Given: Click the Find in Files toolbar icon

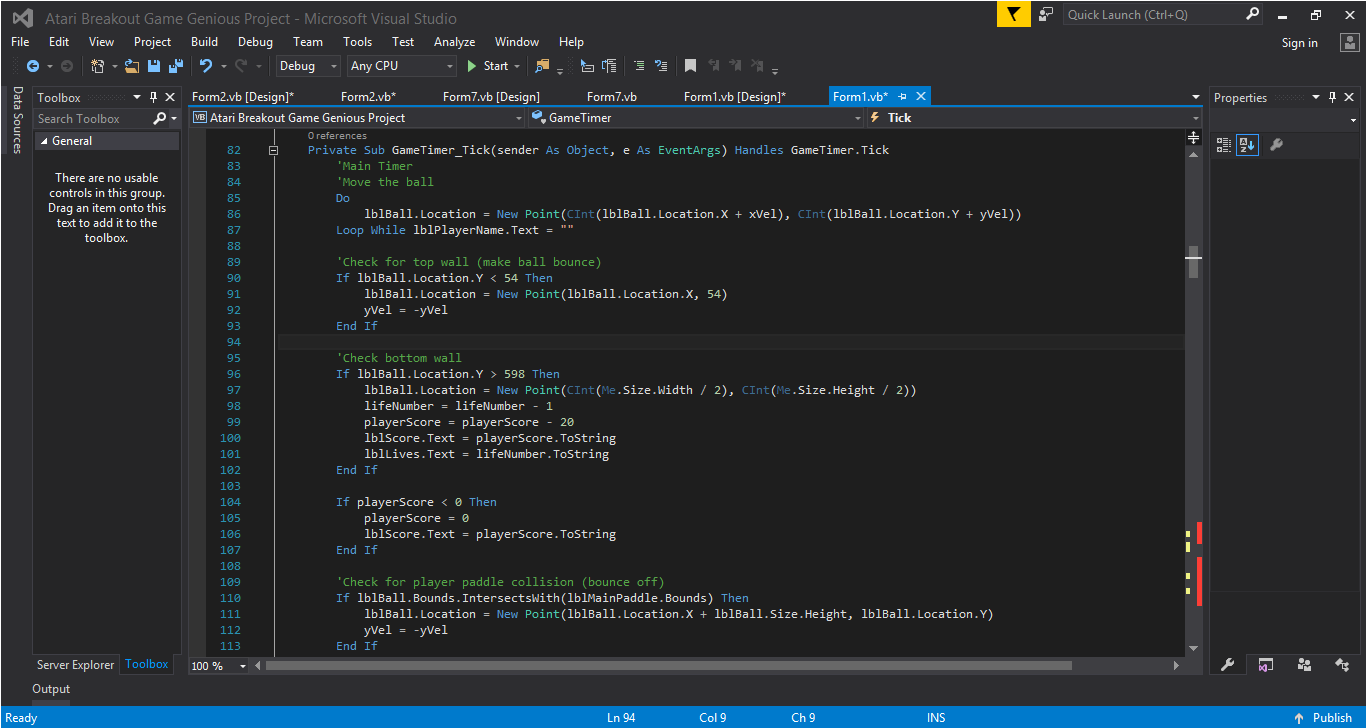Looking at the screenshot, I should [542, 66].
